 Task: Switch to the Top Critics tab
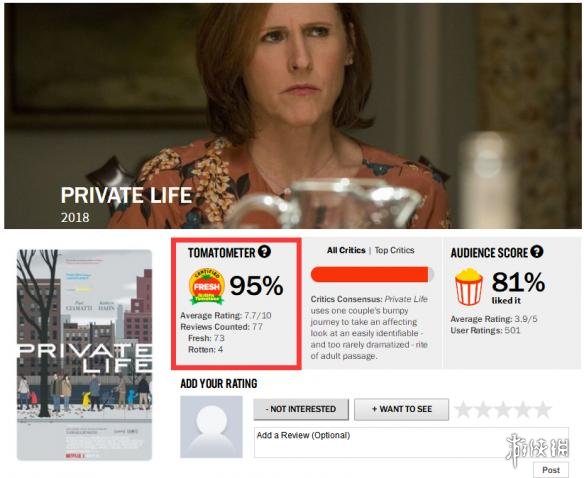394,250
